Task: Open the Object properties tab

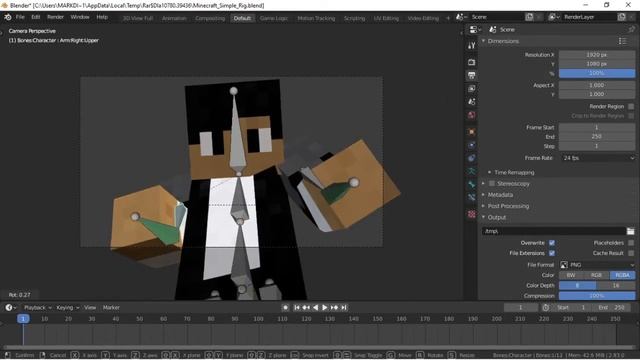Action: pyautogui.click(x=471, y=132)
